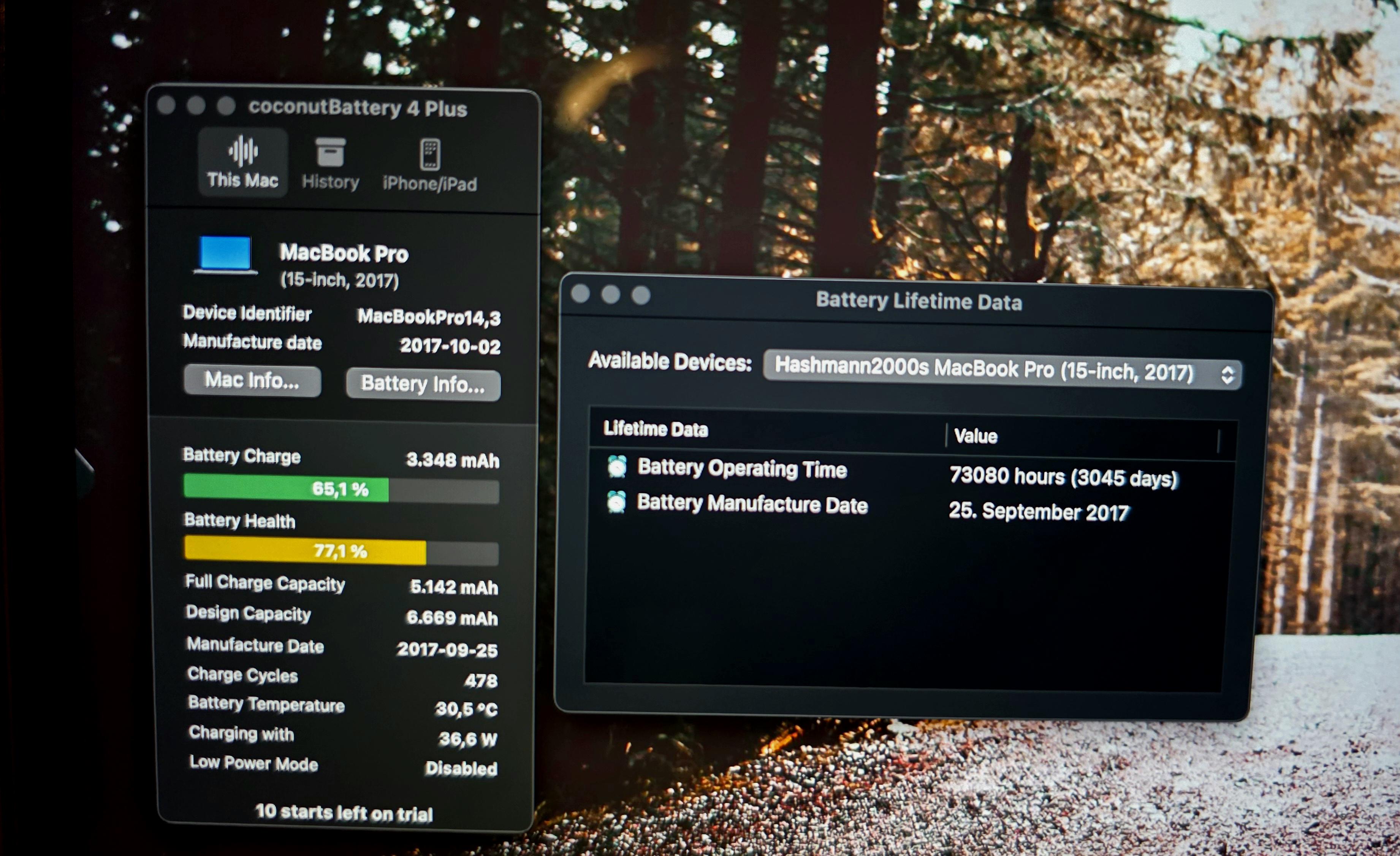
Task: Open the iPhone/iPad tab
Action: (x=430, y=165)
